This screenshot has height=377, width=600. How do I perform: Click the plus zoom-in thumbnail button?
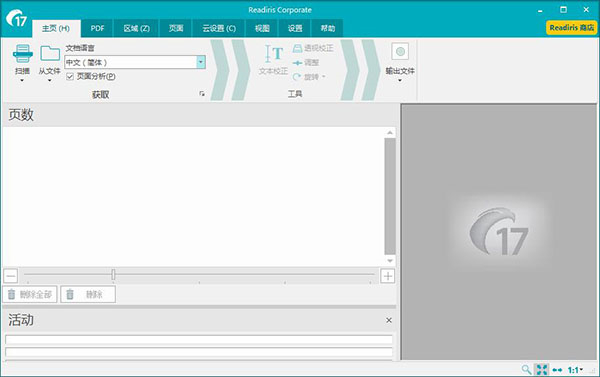pyautogui.click(x=388, y=276)
